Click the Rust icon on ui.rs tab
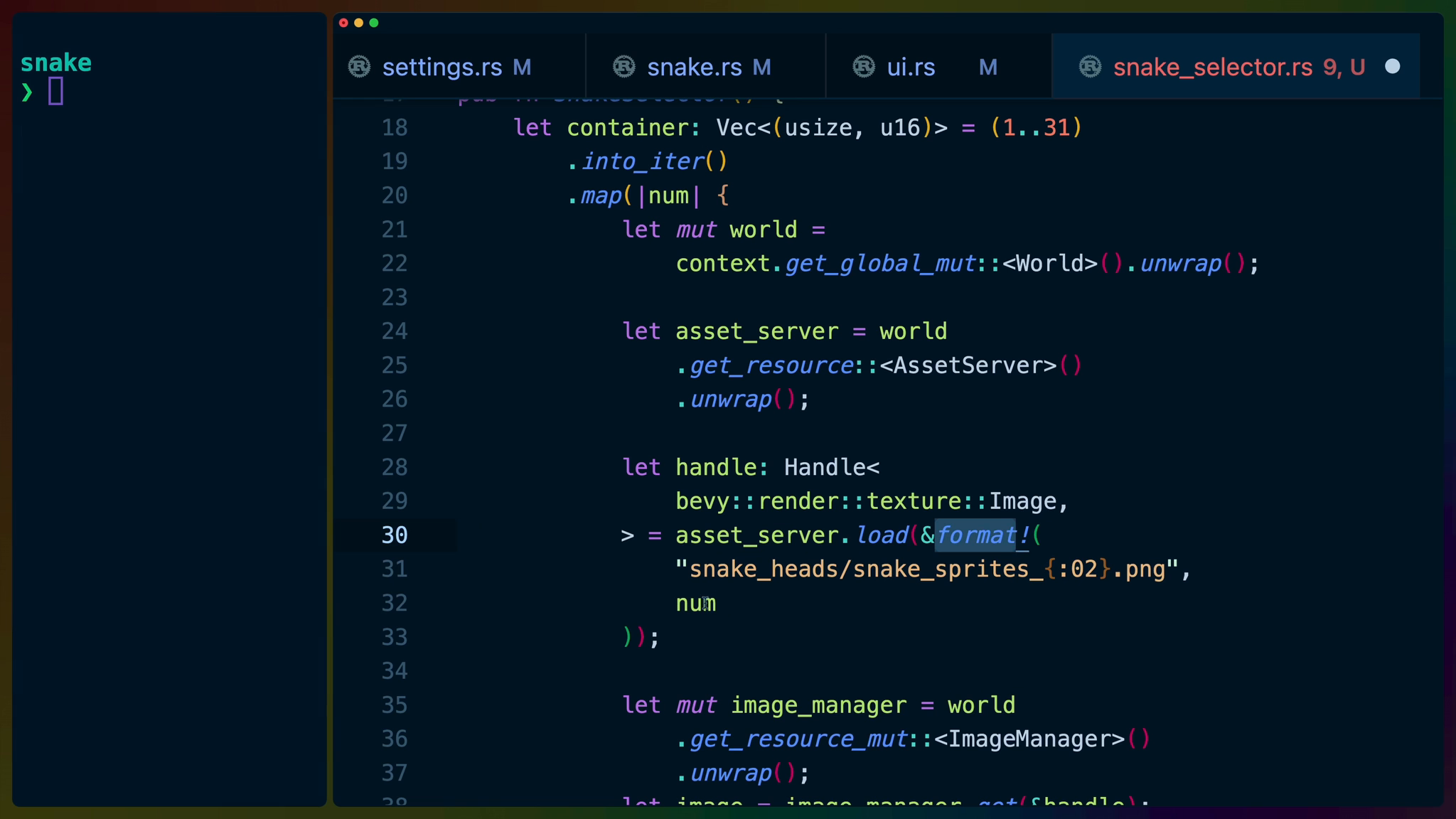Viewport: 1456px width, 819px height. coord(864,67)
